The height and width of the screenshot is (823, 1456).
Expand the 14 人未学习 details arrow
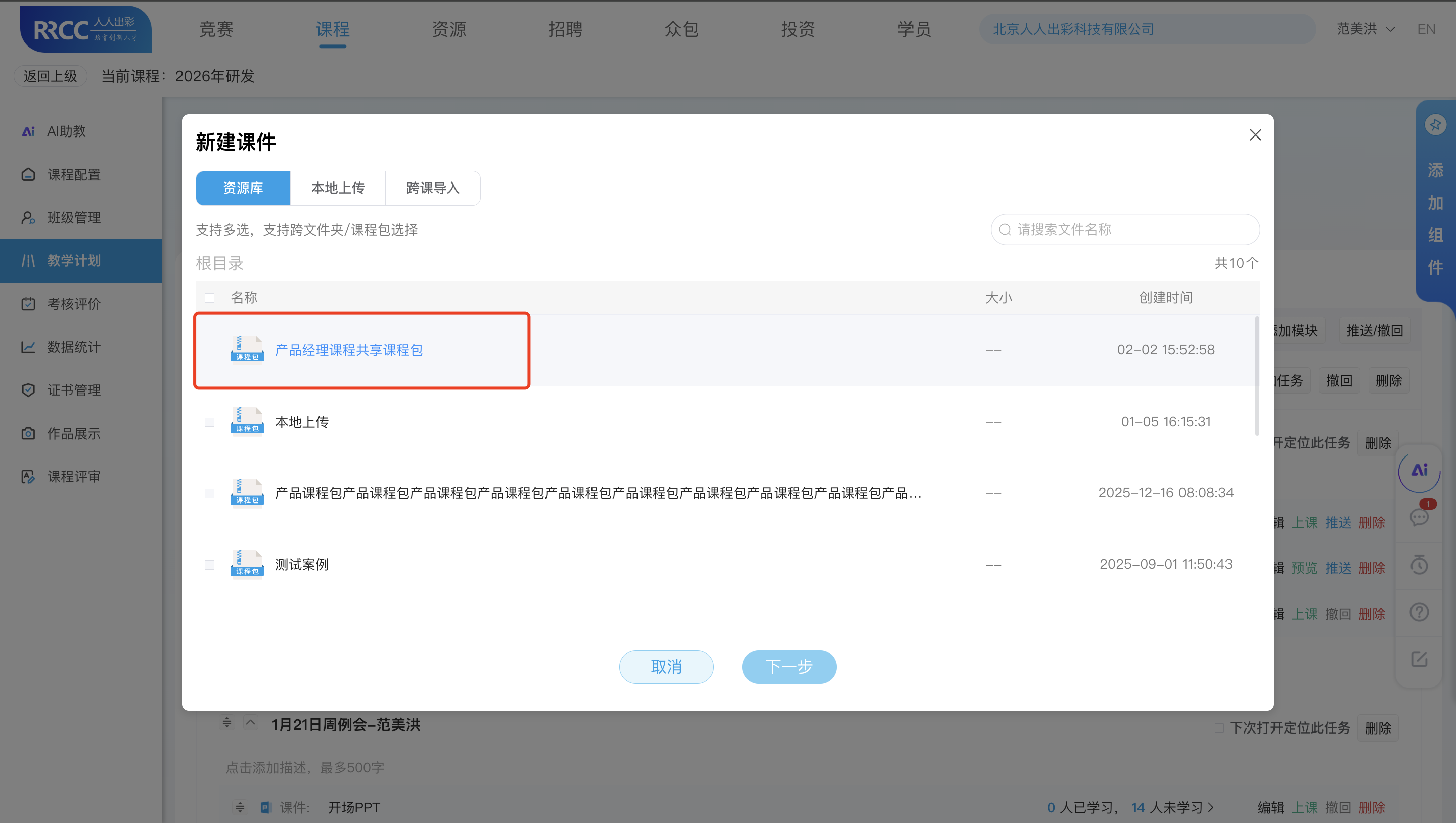tap(1211, 807)
